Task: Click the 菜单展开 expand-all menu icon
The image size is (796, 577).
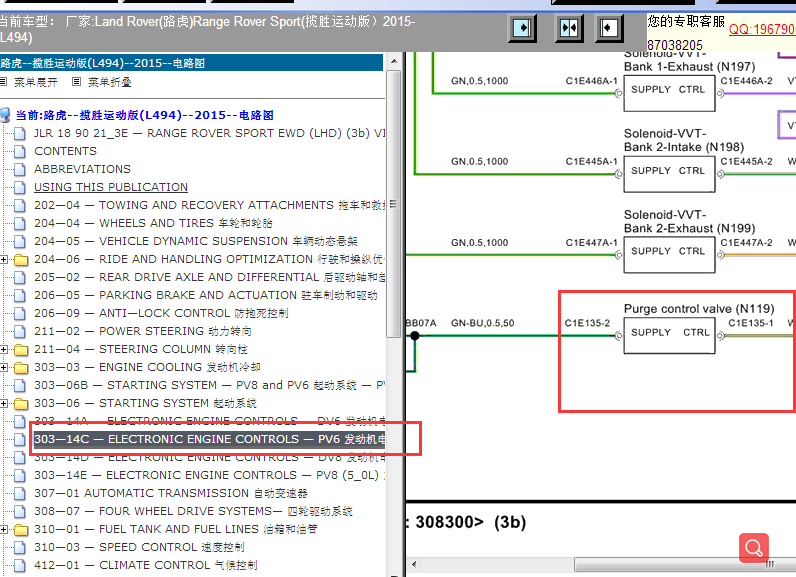Action: tap(4, 82)
